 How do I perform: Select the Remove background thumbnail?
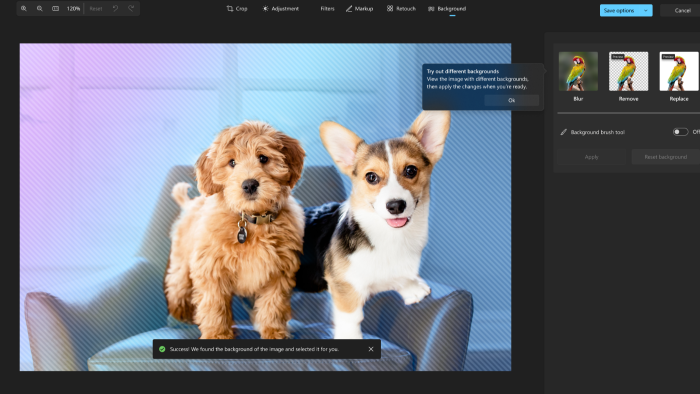click(629, 71)
